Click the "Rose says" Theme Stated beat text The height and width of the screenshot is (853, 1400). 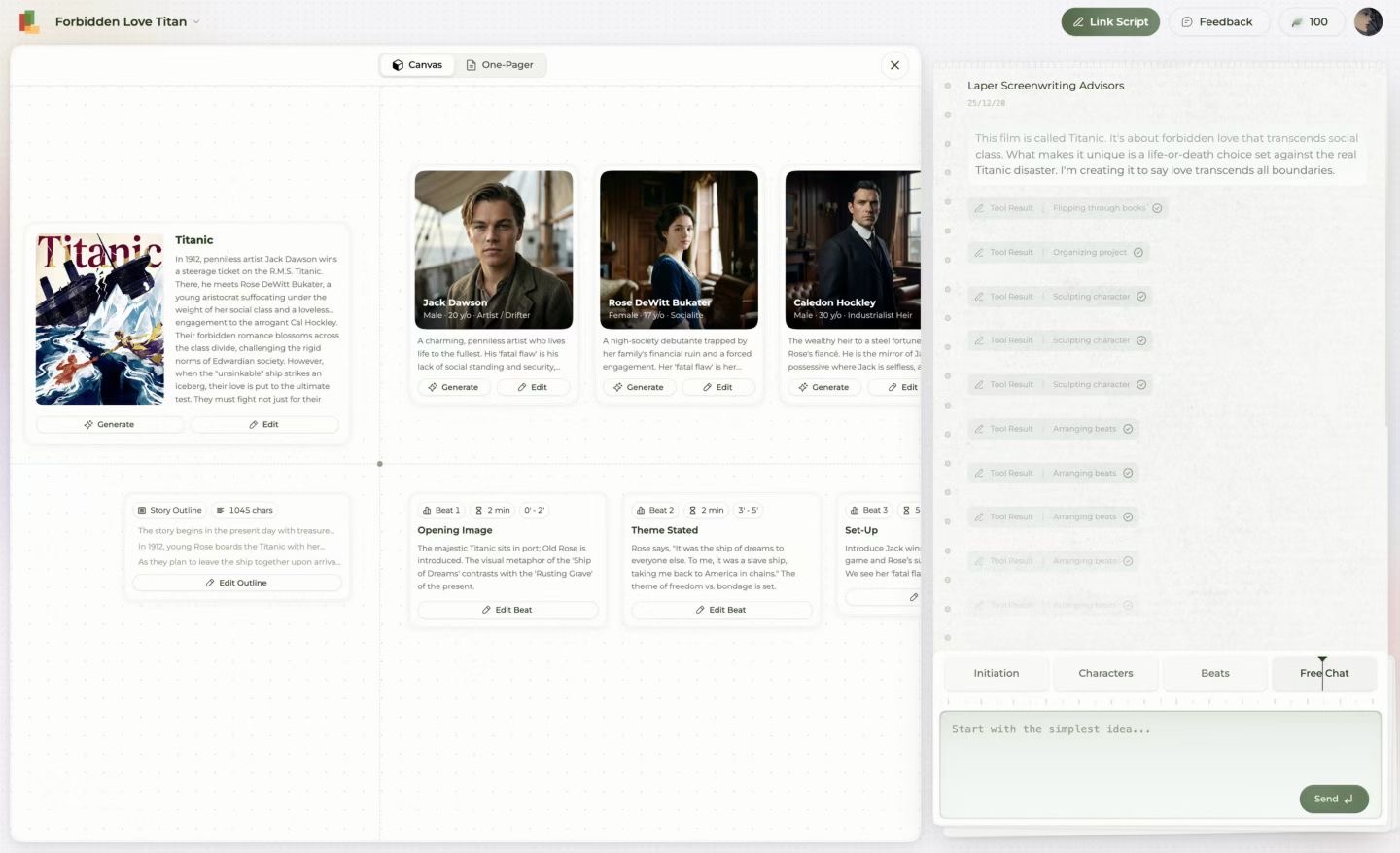(x=713, y=567)
